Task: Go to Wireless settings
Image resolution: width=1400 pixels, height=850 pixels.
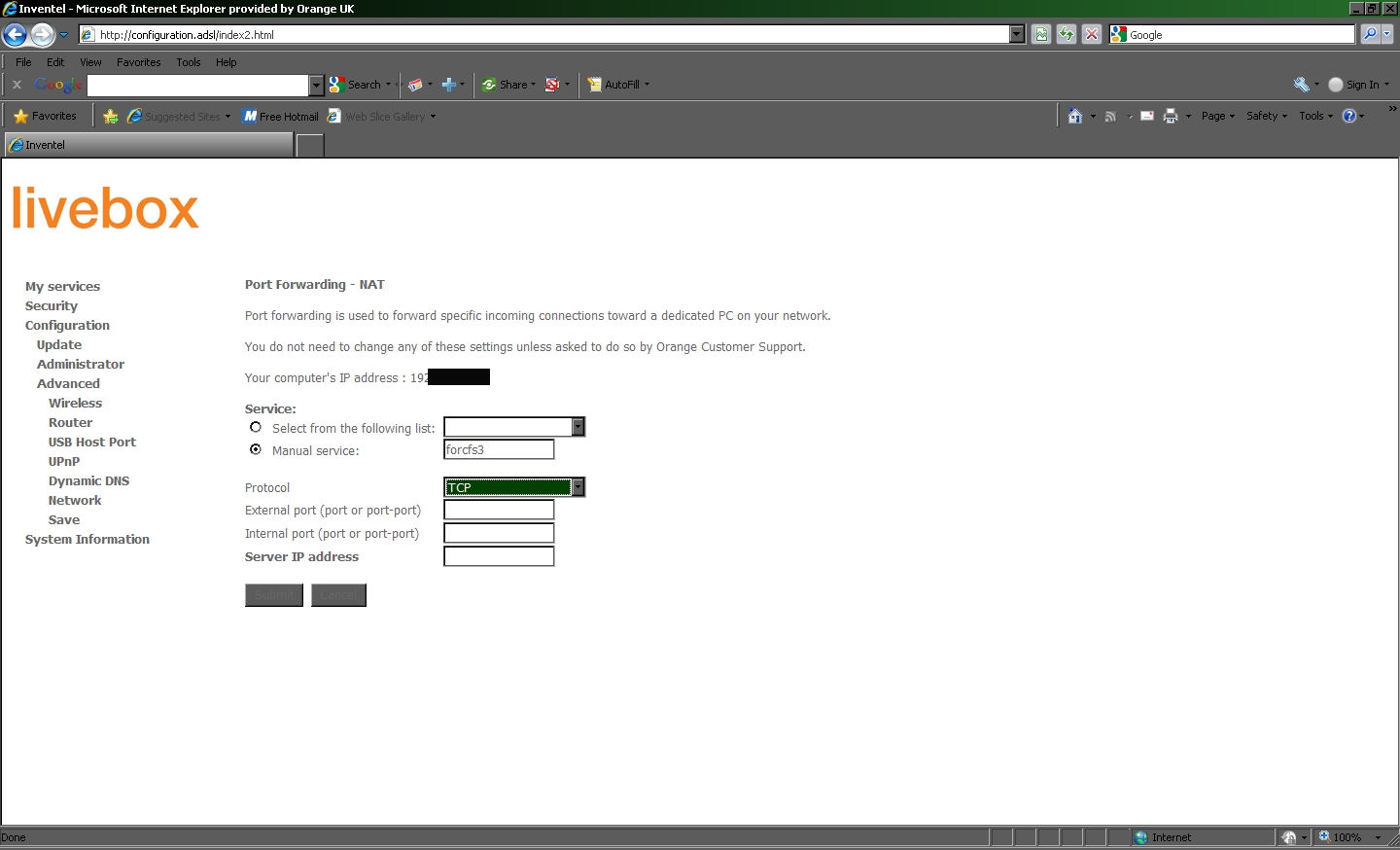Action: [x=75, y=404]
